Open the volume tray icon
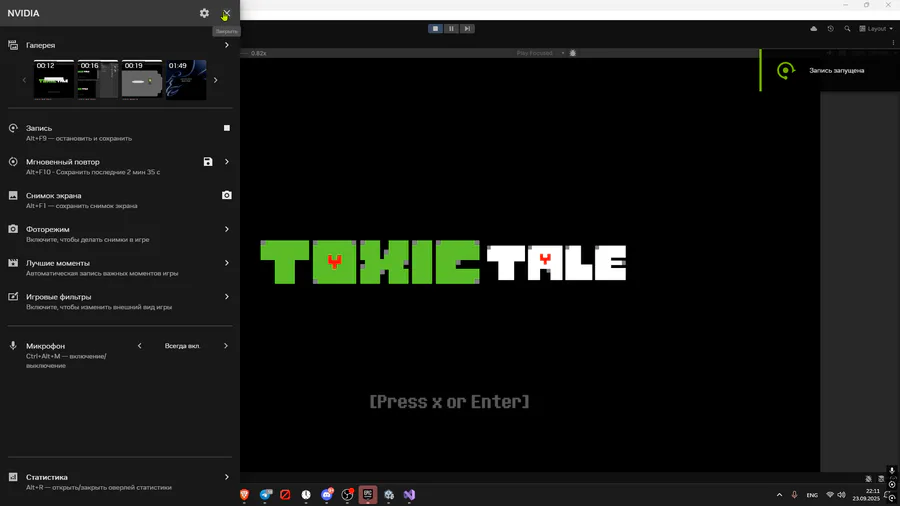 click(x=841, y=495)
